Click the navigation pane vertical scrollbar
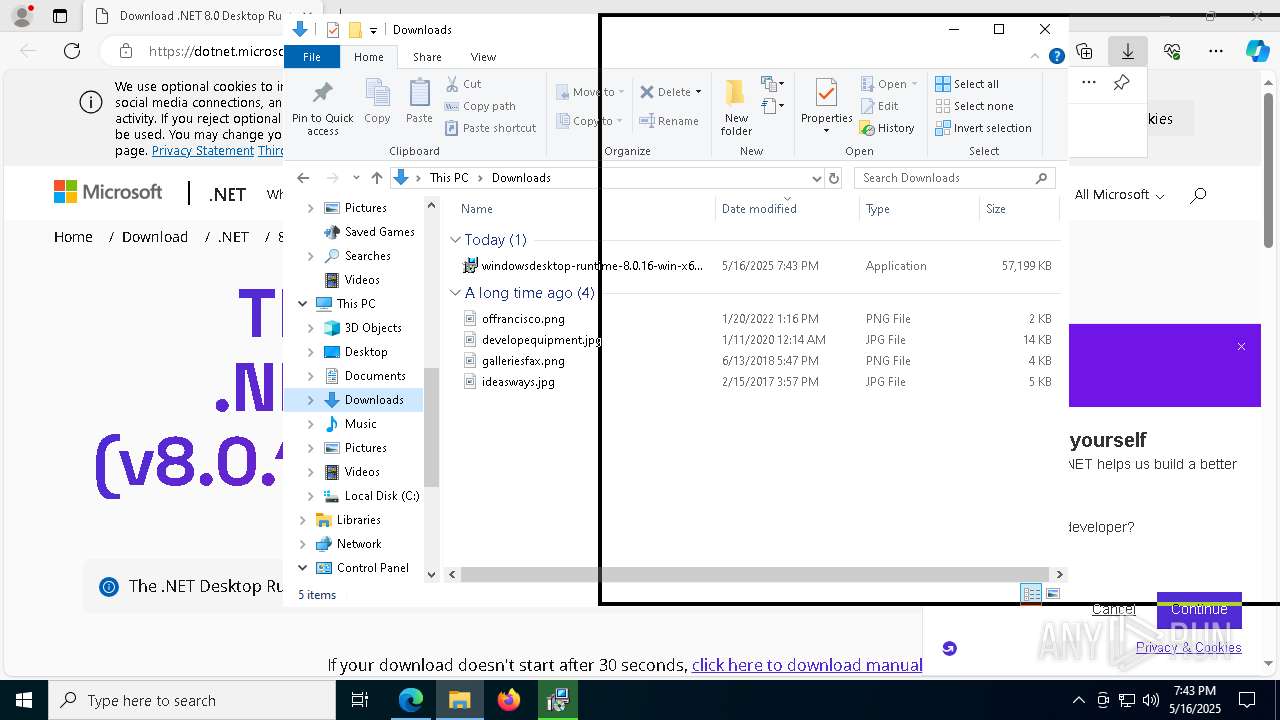 [x=432, y=427]
